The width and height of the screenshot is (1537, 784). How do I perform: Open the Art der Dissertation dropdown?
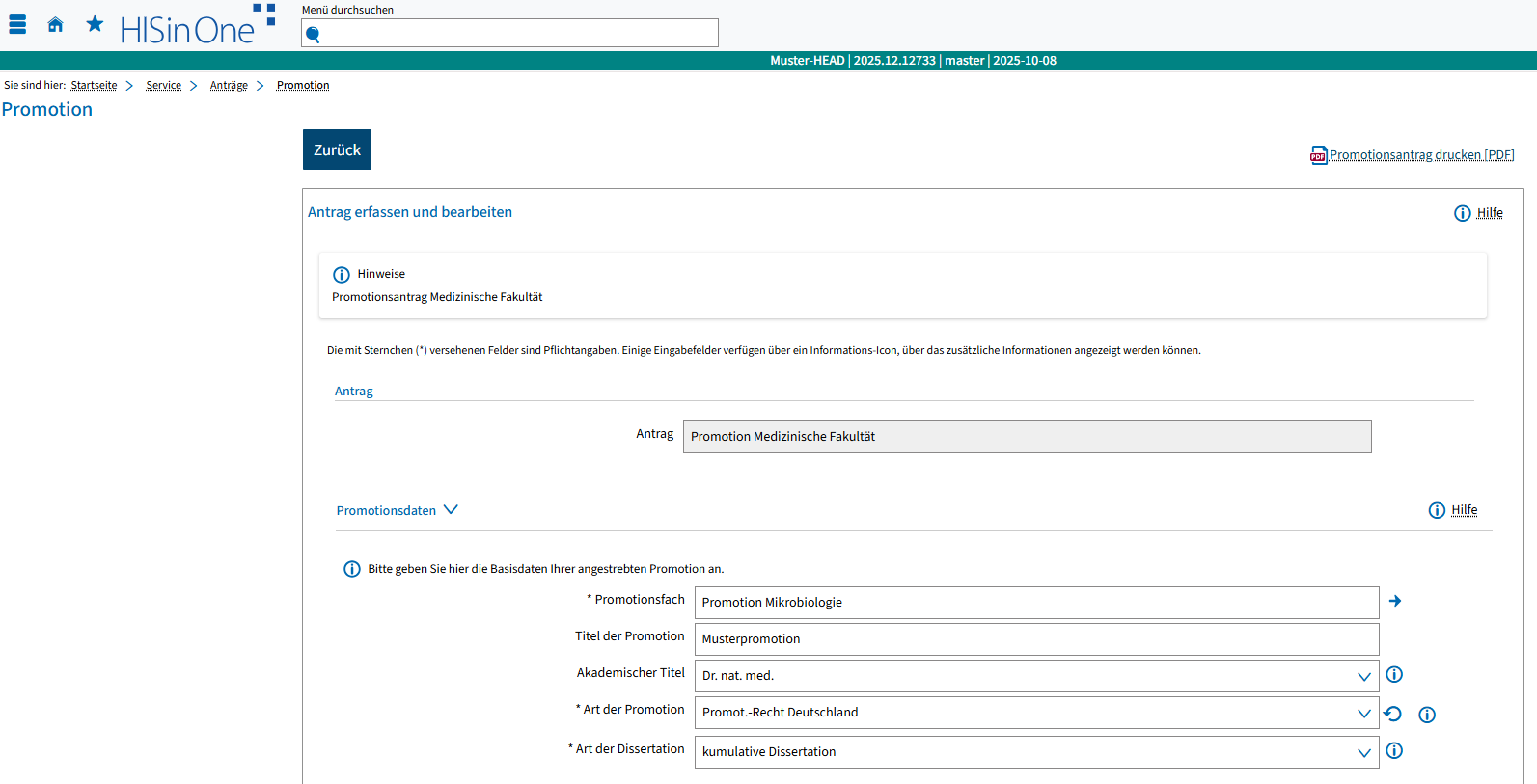click(x=1363, y=752)
